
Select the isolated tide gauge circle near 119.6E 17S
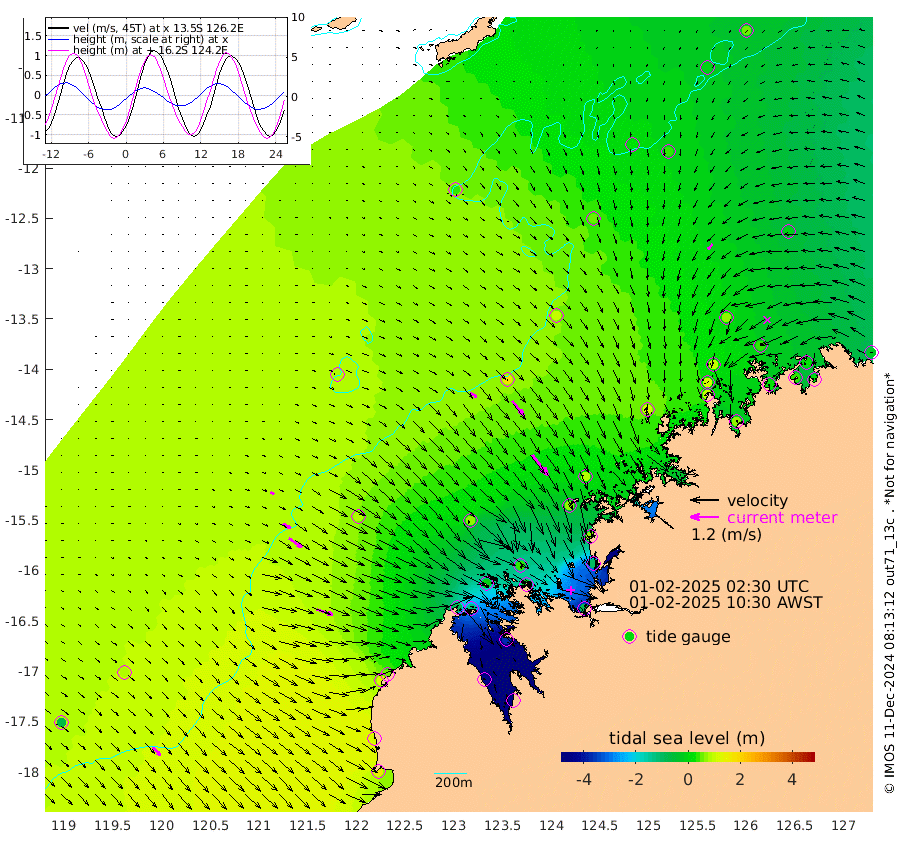click(125, 672)
